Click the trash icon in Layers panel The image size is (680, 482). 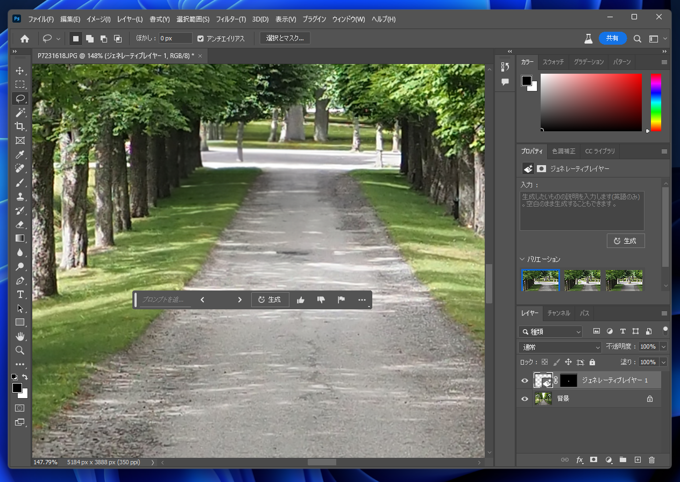tap(652, 460)
